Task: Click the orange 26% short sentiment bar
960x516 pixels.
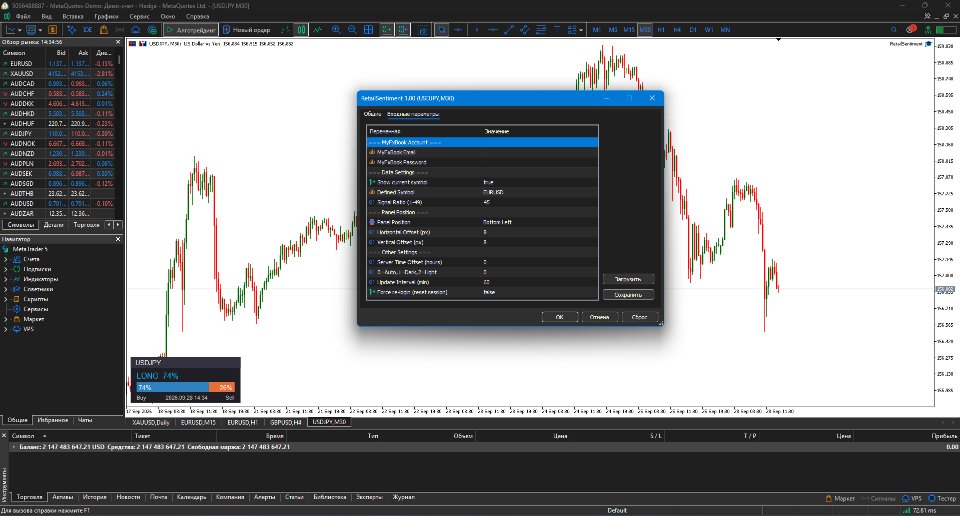Action: tap(222, 387)
